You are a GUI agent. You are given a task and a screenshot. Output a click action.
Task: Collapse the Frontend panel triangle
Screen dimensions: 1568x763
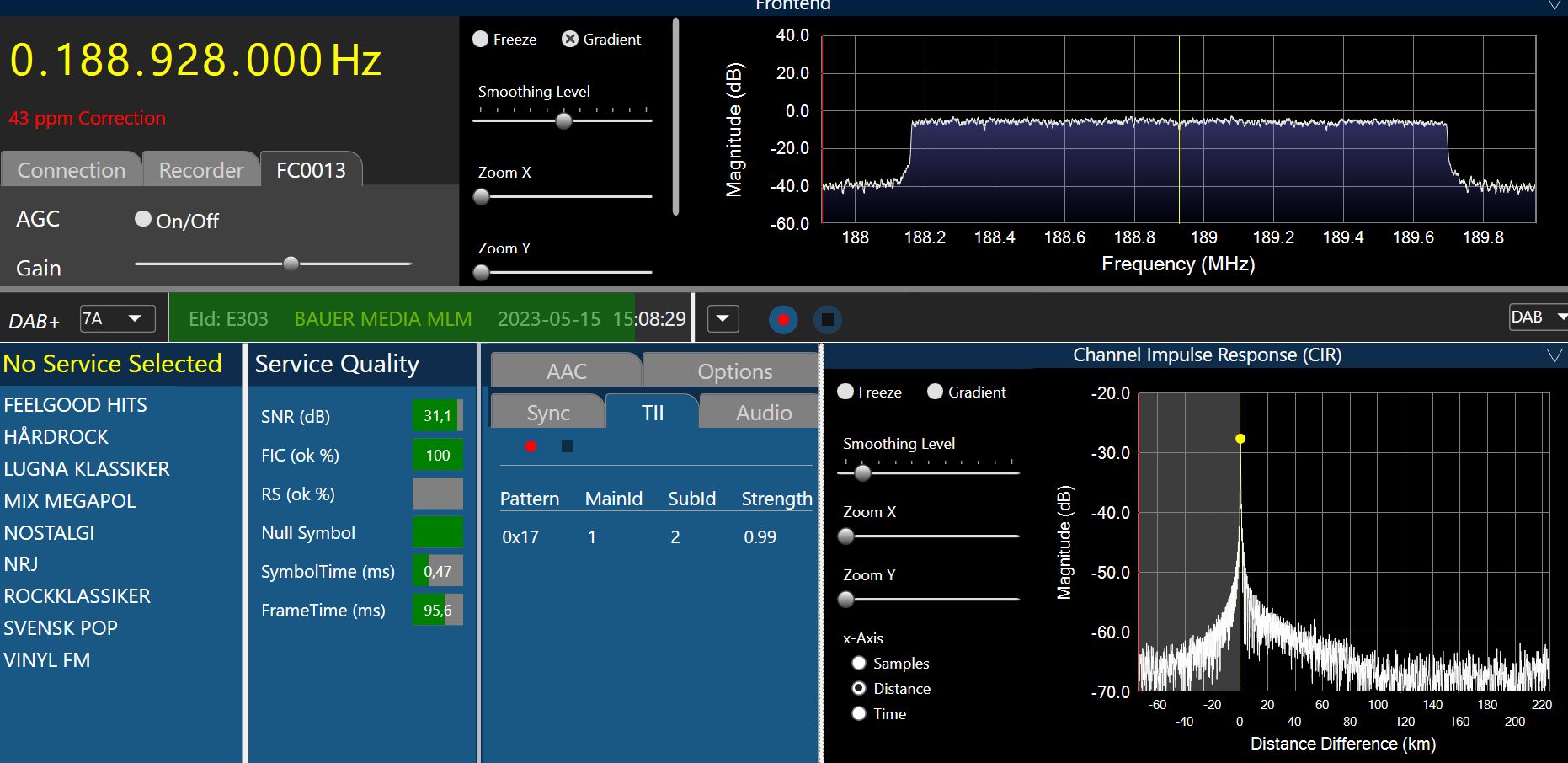pyautogui.click(x=1555, y=6)
